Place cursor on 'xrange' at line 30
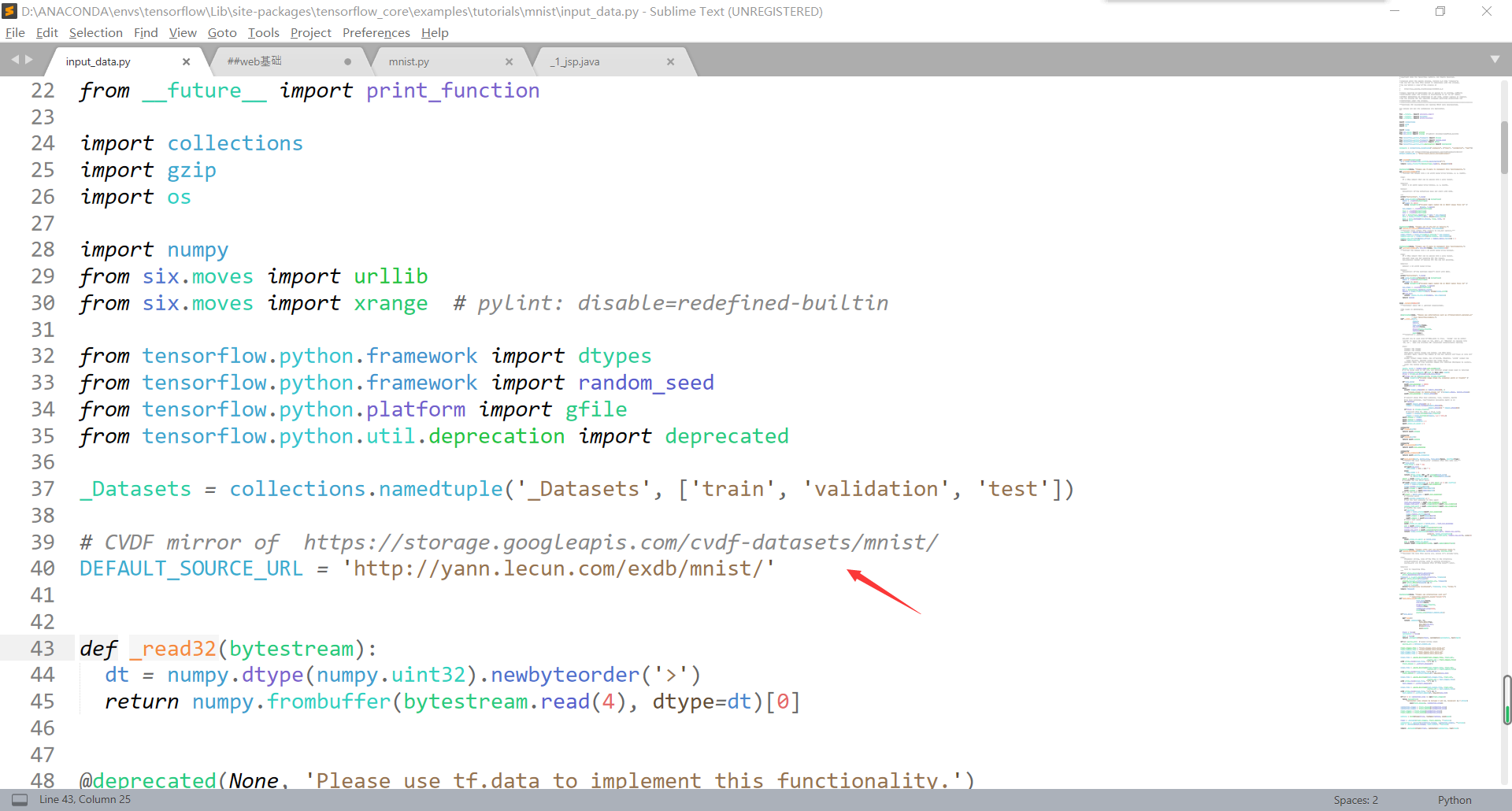Image resolution: width=1512 pixels, height=811 pixels. [391, 304]
